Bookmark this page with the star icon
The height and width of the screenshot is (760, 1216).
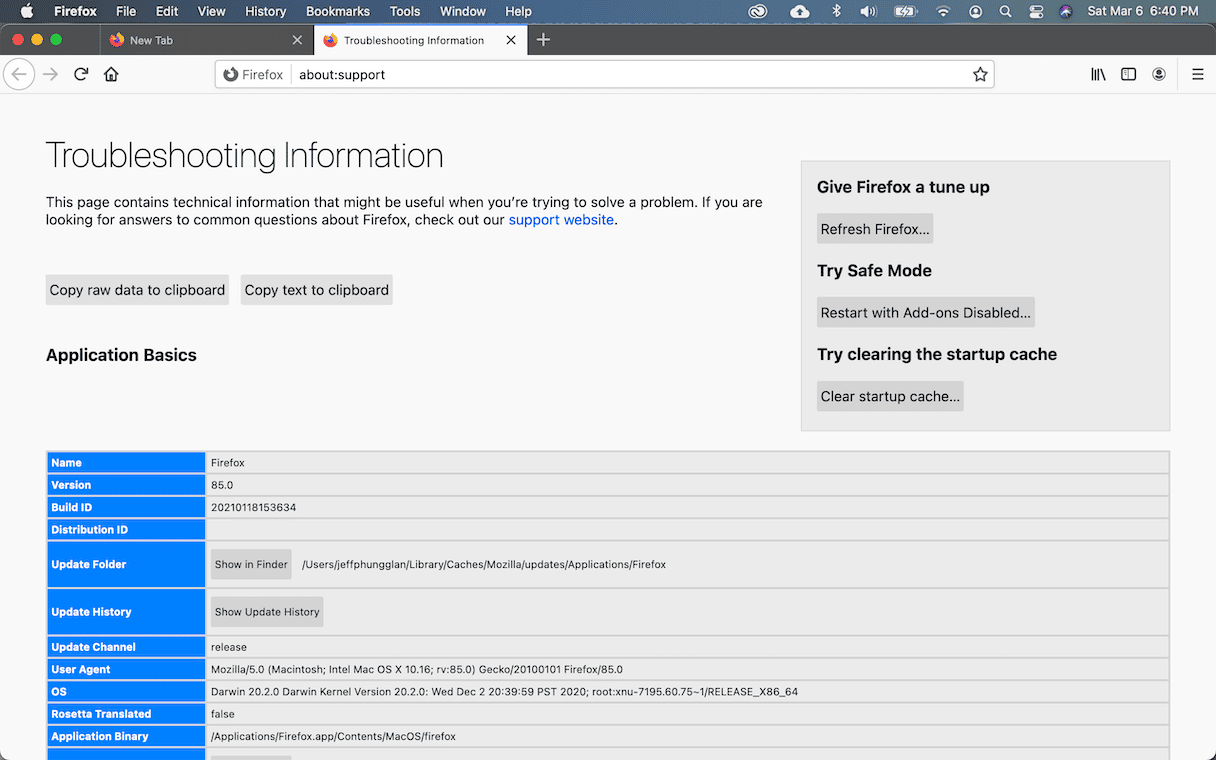click(x=980, y=74)
